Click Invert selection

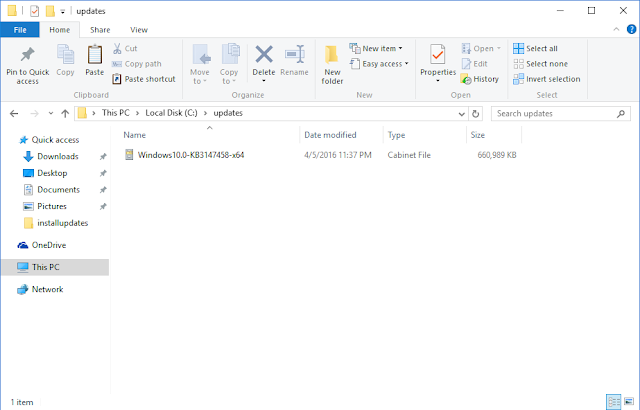(x=547, y=79)
